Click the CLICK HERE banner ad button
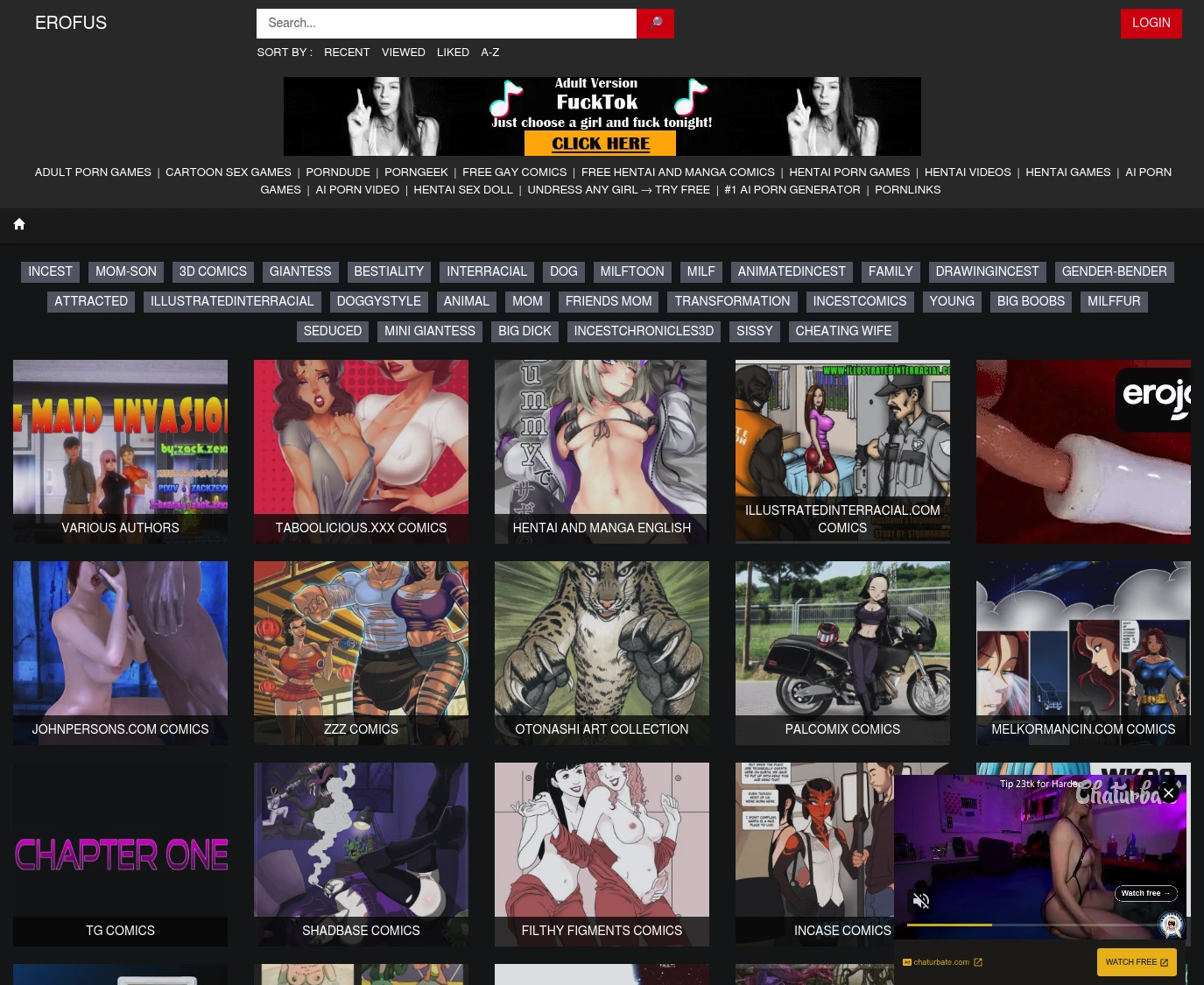1204x985 pixels. (601, 144)
